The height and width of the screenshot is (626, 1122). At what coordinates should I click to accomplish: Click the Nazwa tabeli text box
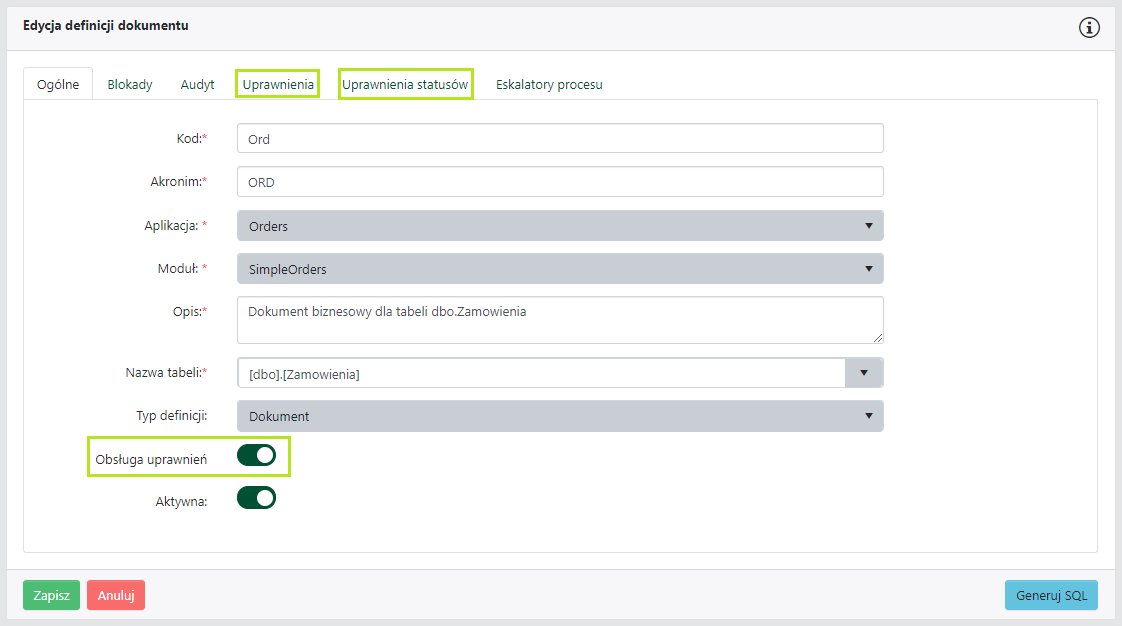540,374
